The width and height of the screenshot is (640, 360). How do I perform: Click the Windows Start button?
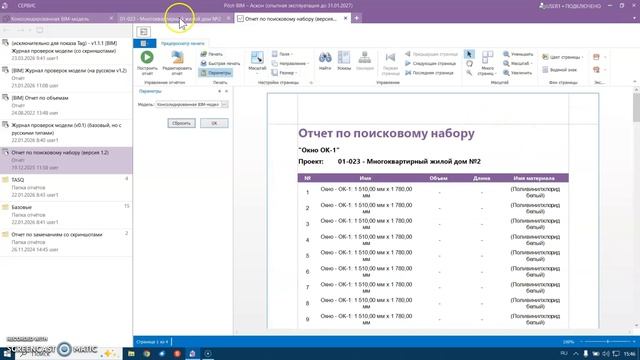(7, 353)
